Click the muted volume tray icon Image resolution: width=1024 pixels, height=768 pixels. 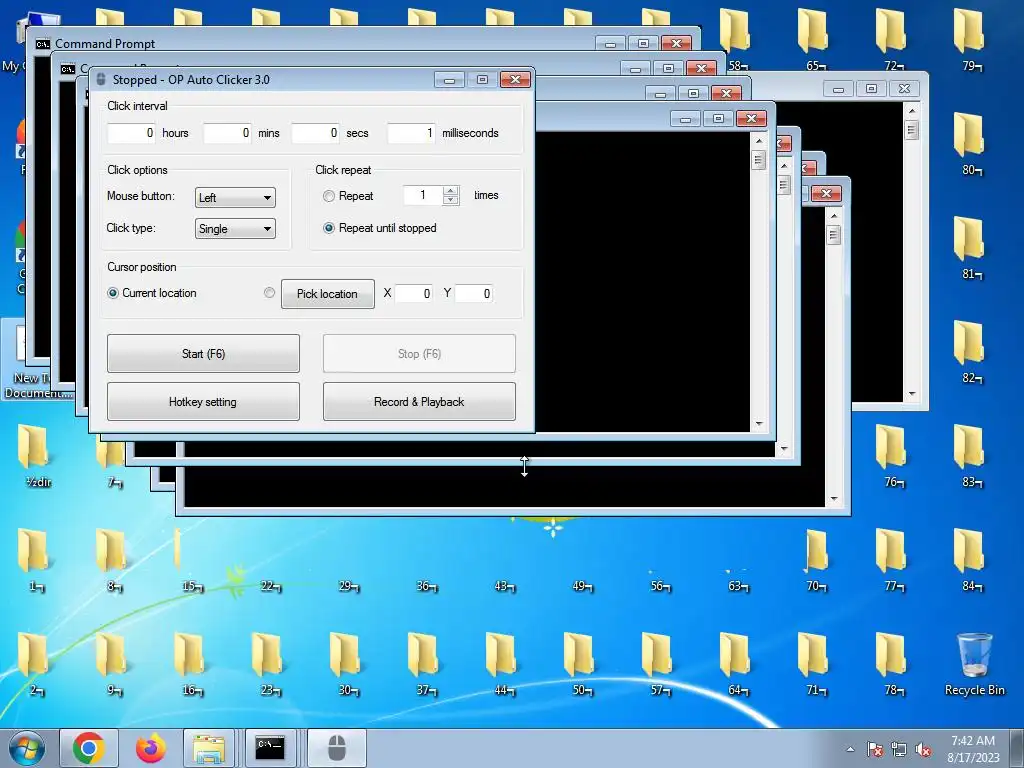click(923, 750)
